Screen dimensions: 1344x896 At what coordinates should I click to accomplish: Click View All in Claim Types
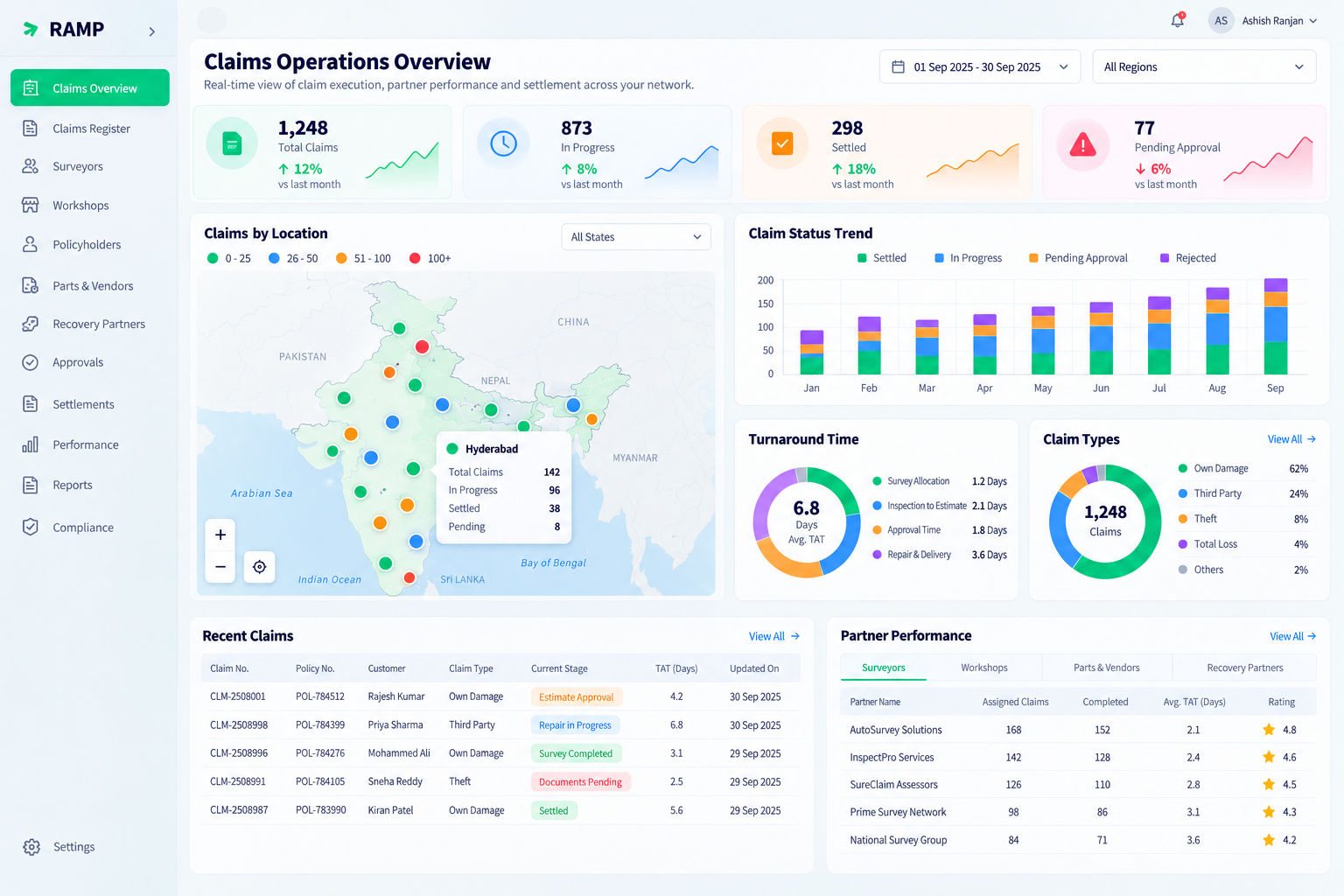click(x=1291, y=439)
